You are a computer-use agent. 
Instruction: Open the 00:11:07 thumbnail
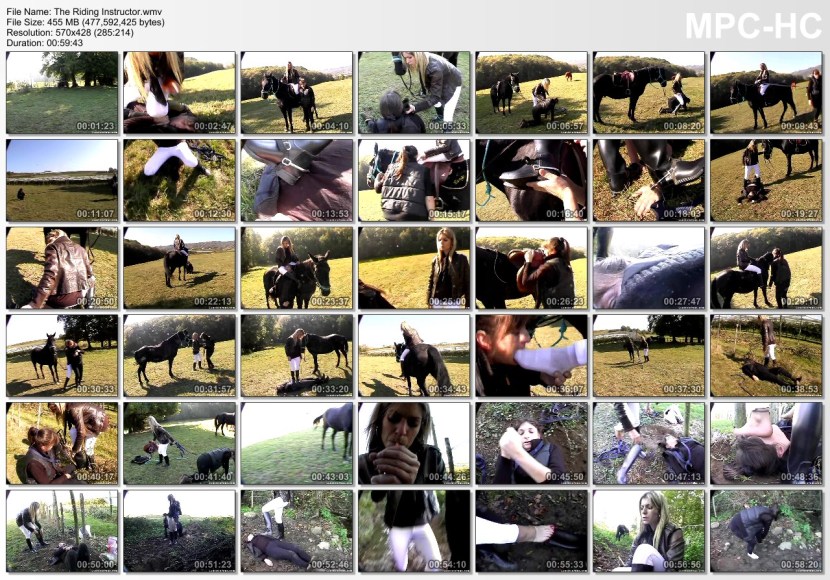click(x=62, y=180)
